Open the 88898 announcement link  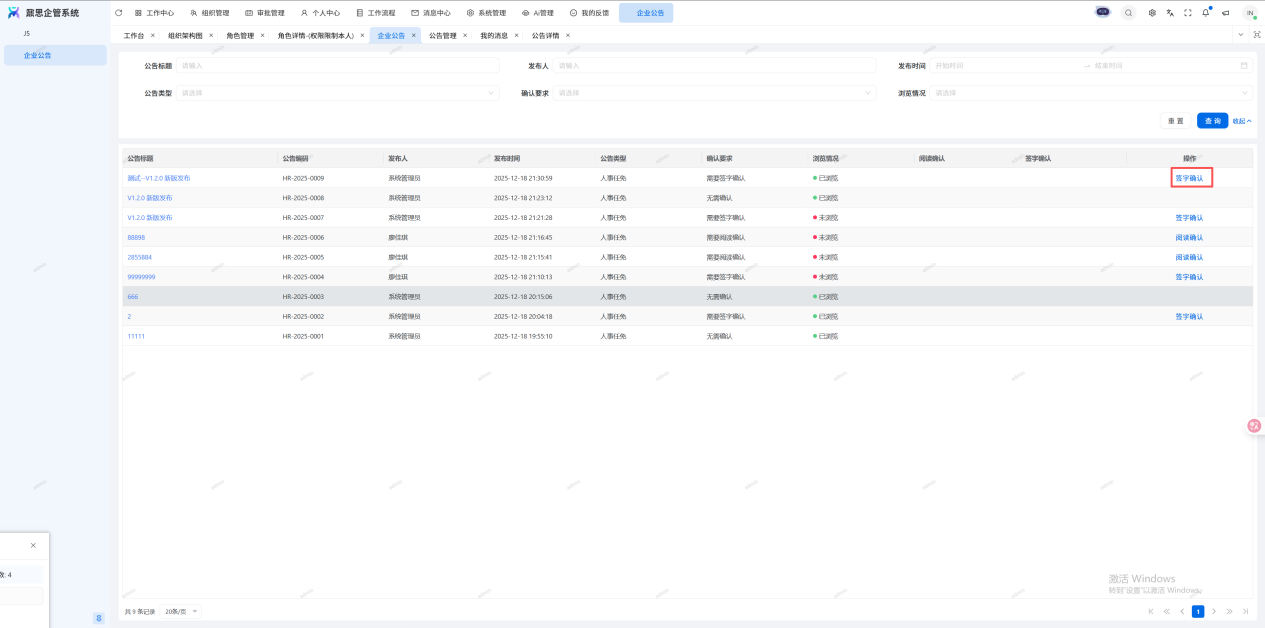136,237
